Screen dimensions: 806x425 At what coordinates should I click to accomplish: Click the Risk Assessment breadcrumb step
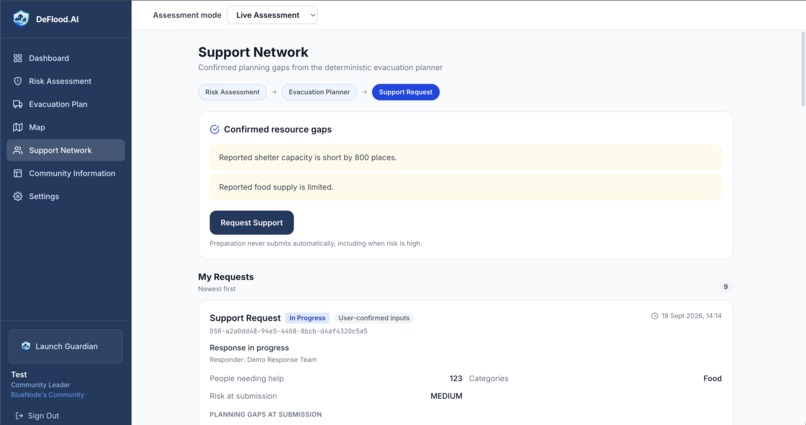[x=232, y=92]
